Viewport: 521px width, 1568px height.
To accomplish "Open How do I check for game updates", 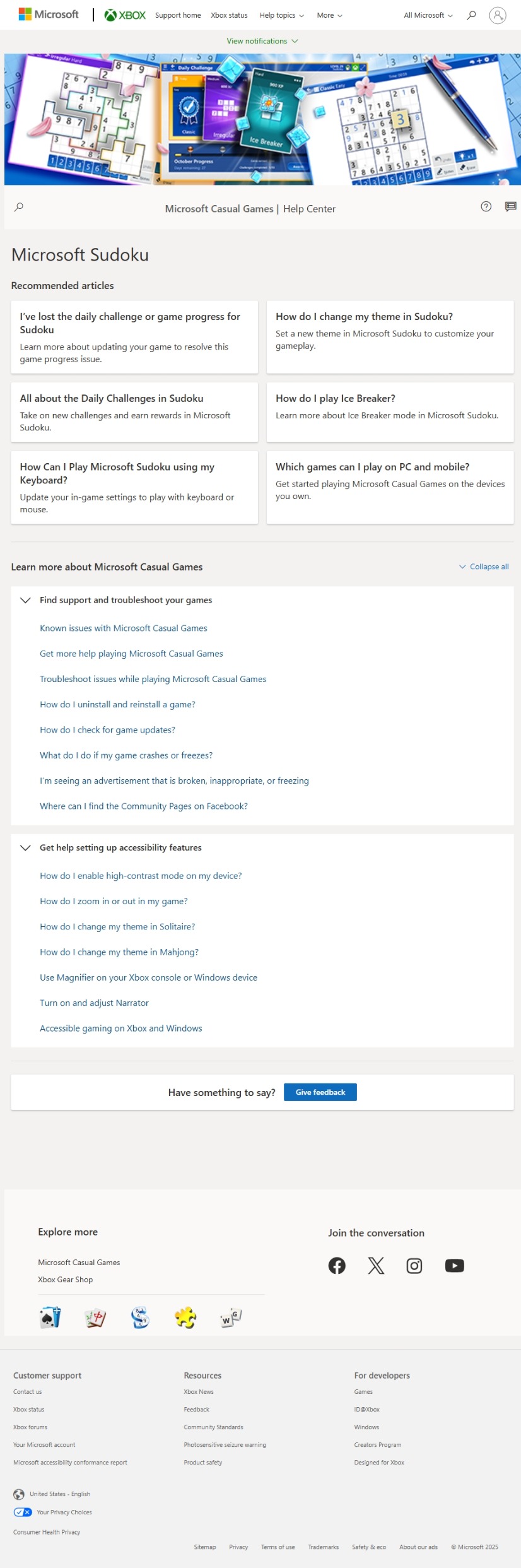I will [107, 729].
